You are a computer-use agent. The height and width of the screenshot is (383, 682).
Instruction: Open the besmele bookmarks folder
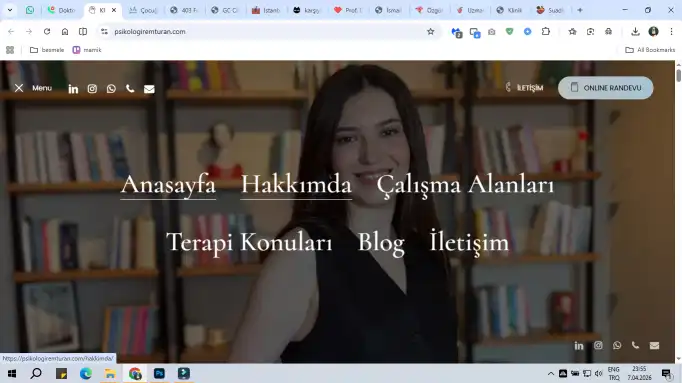coord(47,50)
